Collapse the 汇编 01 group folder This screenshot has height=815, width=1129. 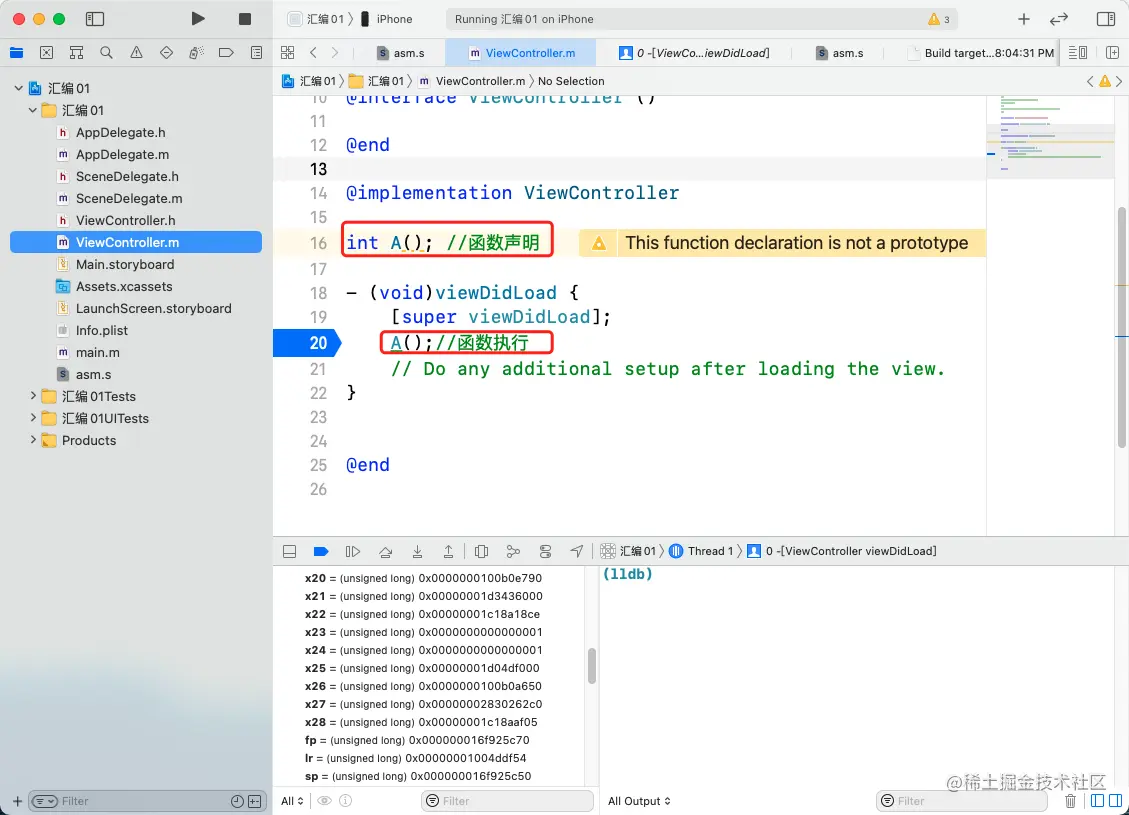(x=32, y=110)
